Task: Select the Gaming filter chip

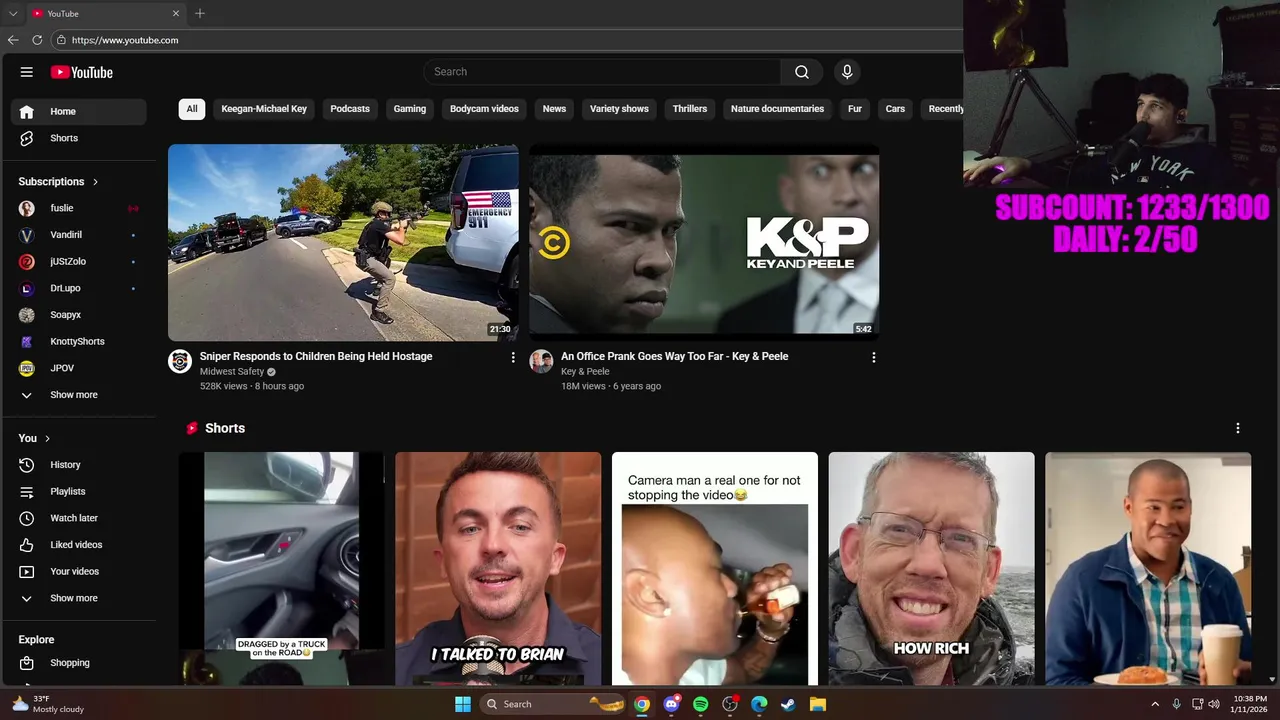Action: pyautogui.click(x=410, y=109)
